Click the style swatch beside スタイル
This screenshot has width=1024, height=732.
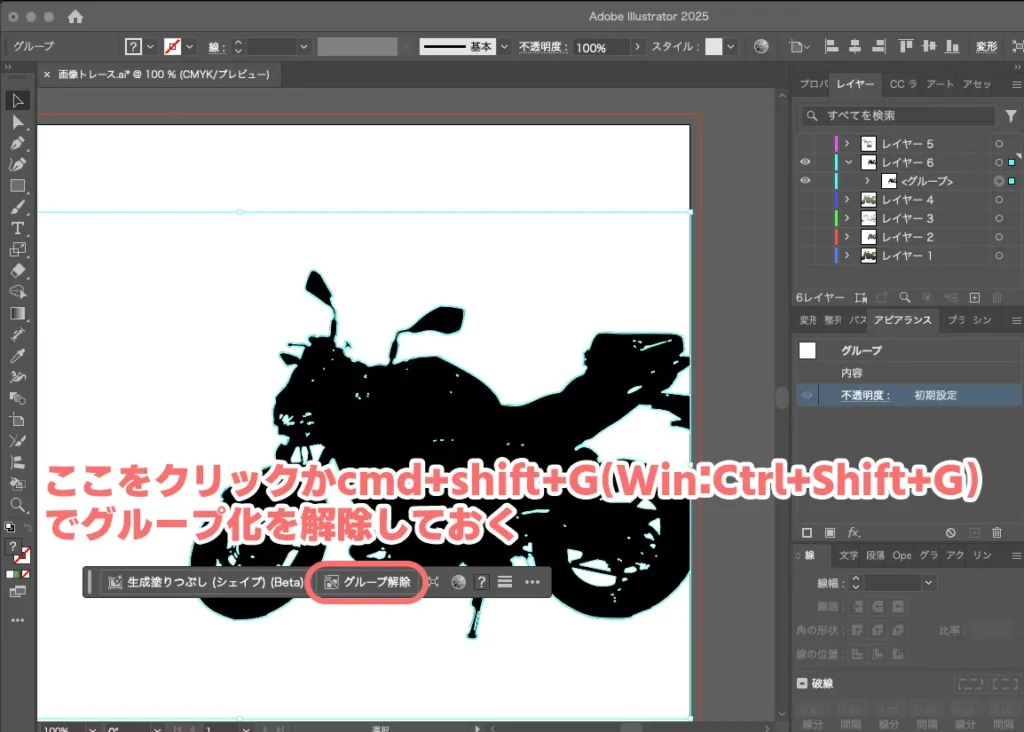pos(714,47)
